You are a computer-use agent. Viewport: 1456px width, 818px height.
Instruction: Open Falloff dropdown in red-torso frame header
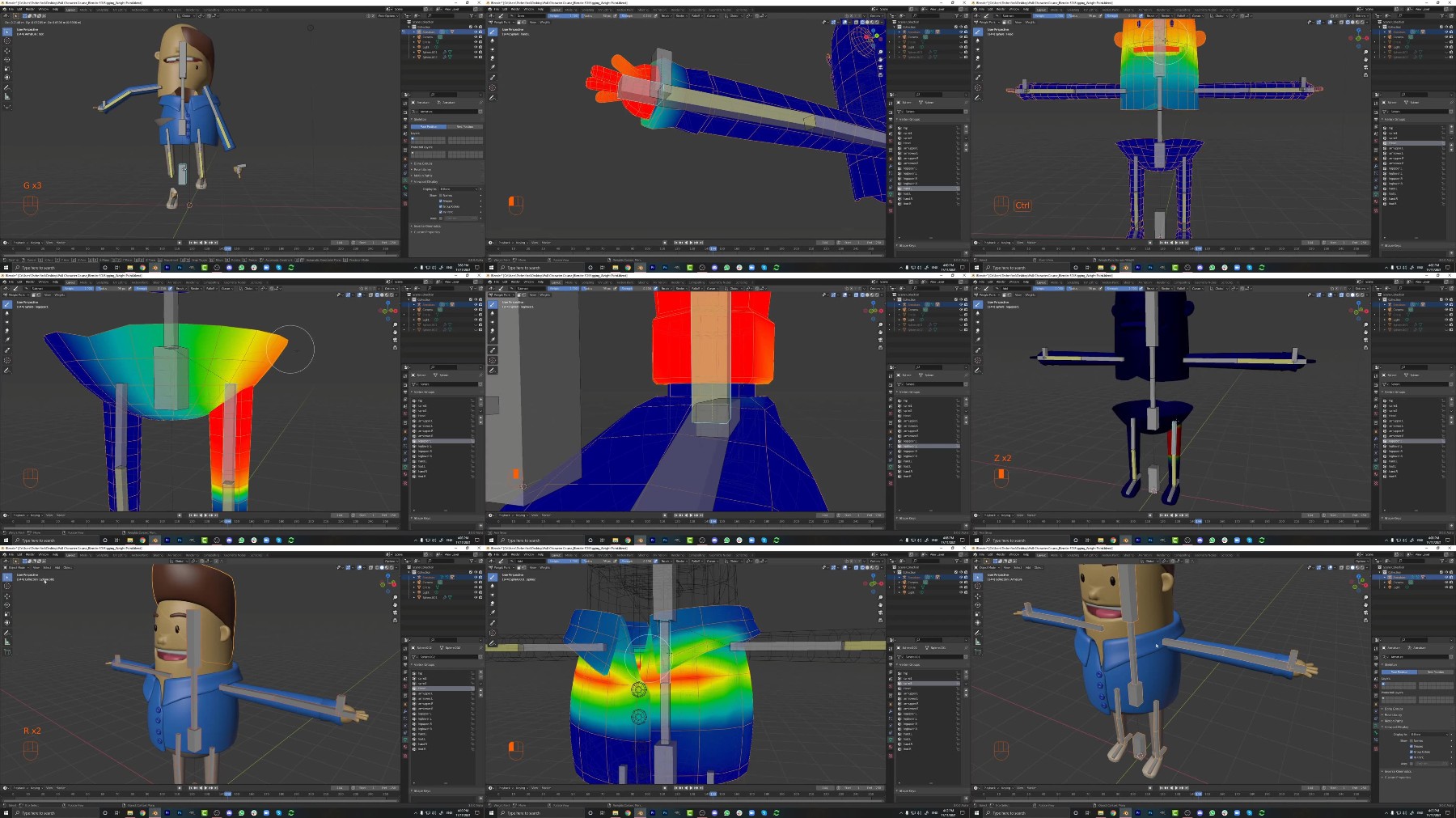(x=697, y=289)
